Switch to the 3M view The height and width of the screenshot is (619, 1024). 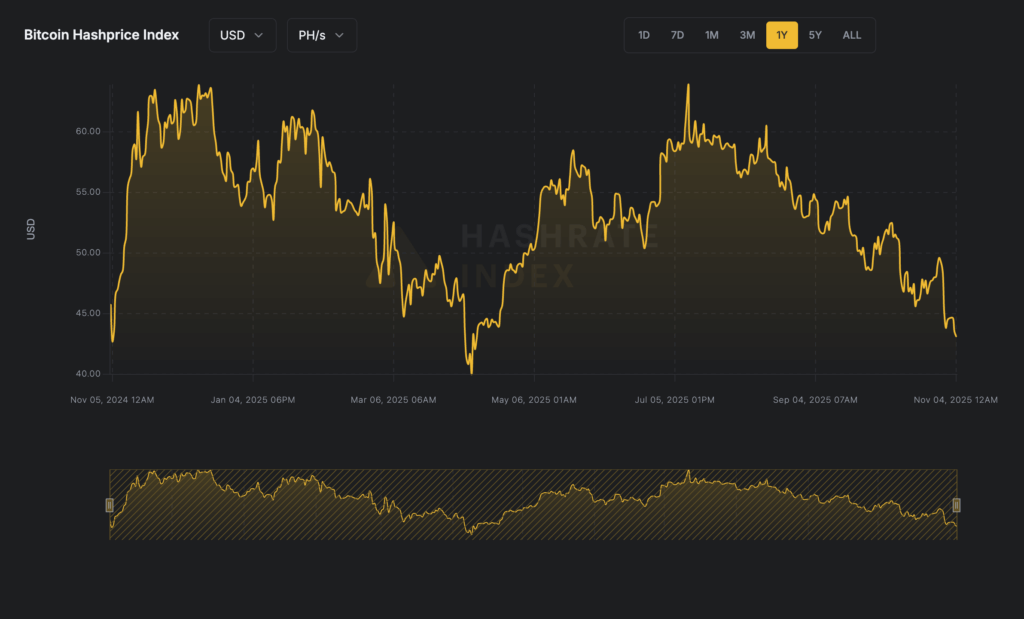(x=747, y=35)
